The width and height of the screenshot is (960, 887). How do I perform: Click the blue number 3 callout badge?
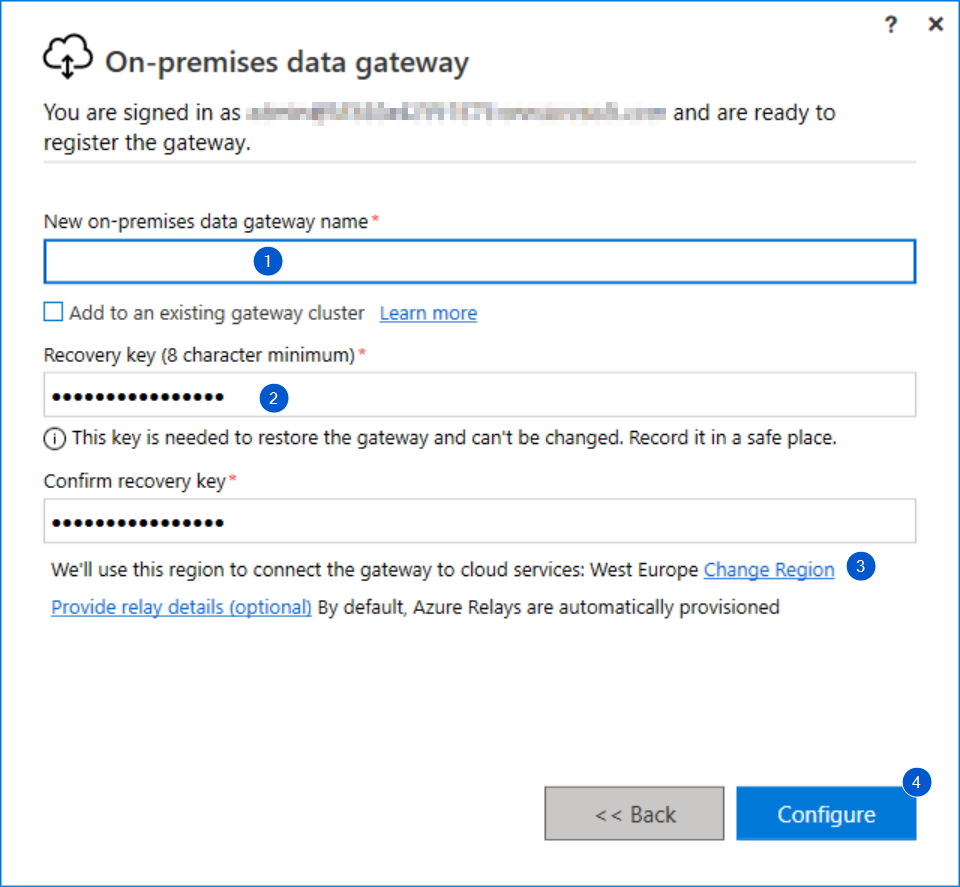point(860,566)
